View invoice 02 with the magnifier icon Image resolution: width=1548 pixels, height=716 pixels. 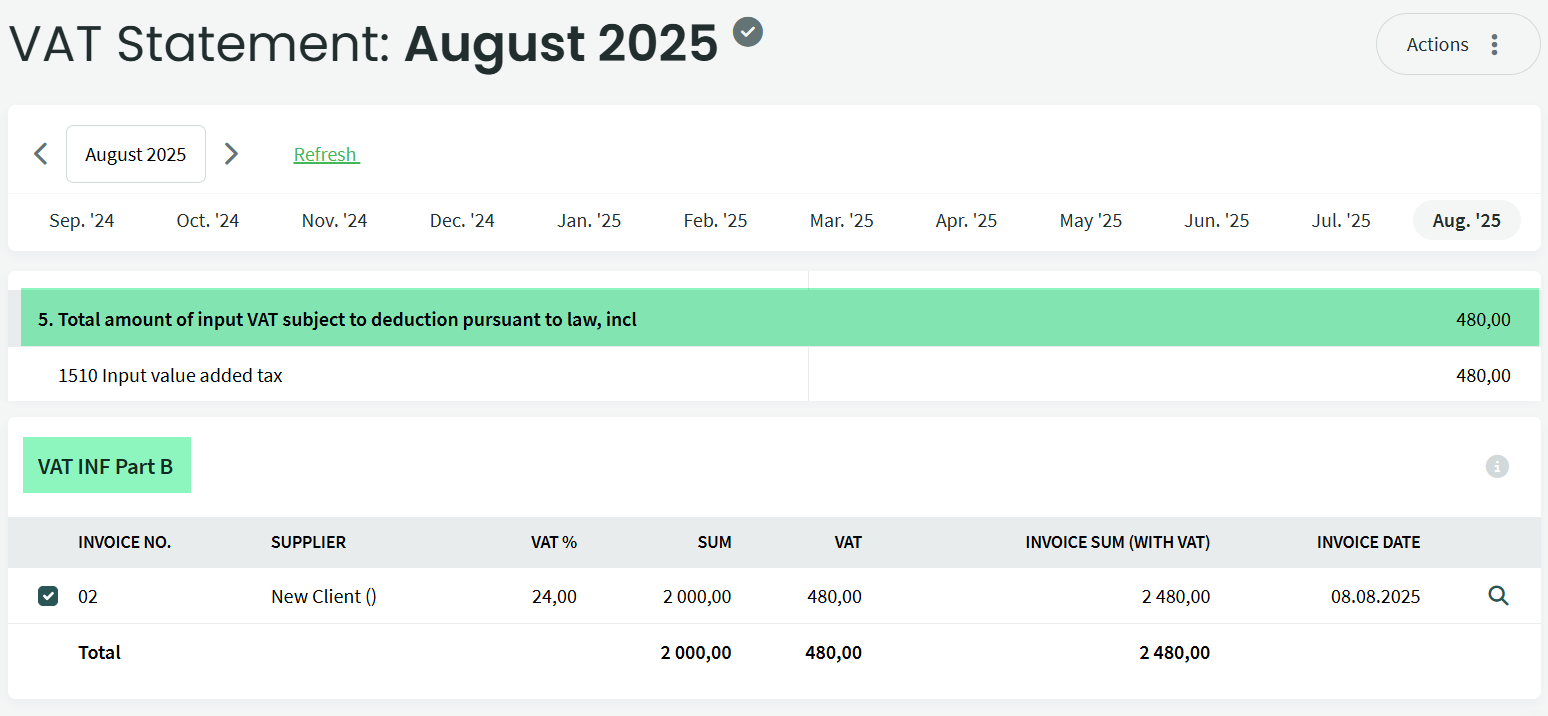1497,596
